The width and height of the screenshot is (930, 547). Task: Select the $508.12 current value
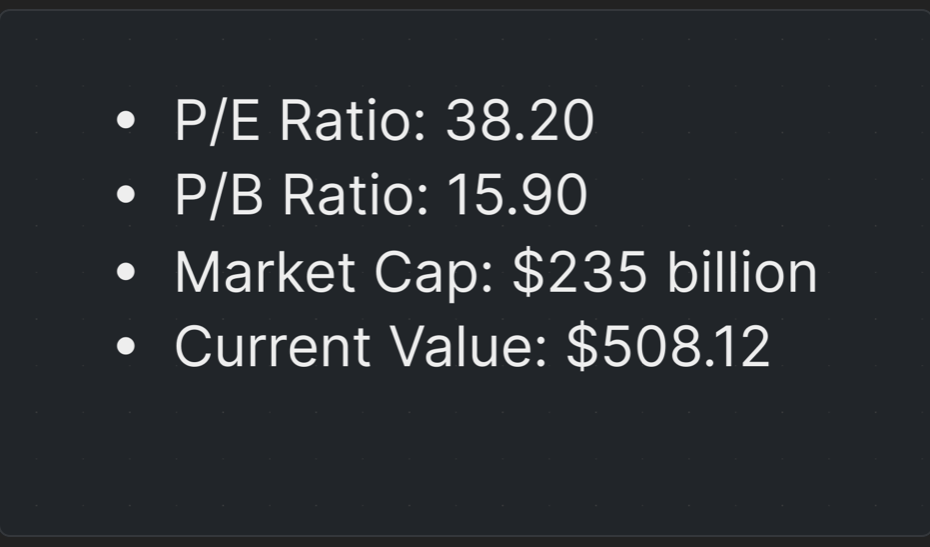(668, 347)
